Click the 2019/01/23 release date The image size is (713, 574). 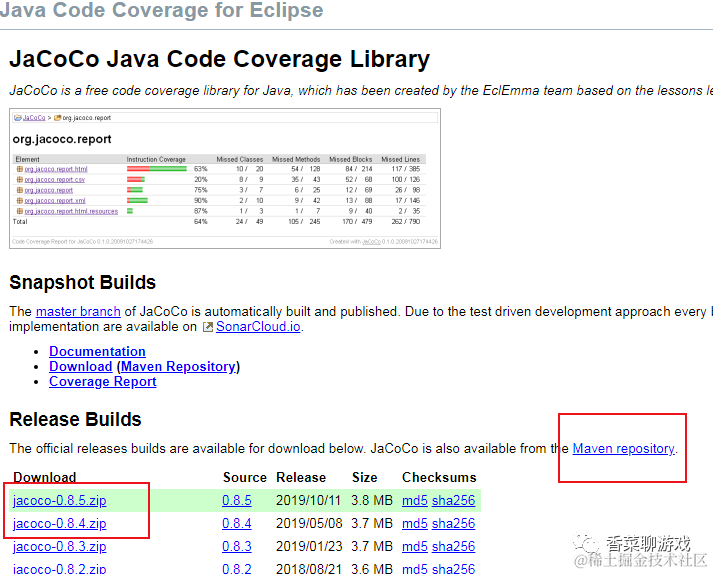(x=309, y=546)
